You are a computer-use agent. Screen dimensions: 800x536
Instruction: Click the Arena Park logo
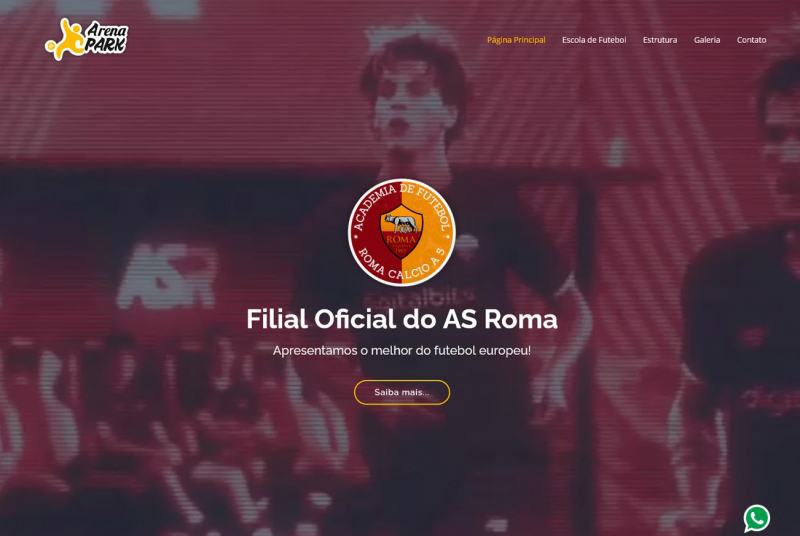[x=86, y=39]
